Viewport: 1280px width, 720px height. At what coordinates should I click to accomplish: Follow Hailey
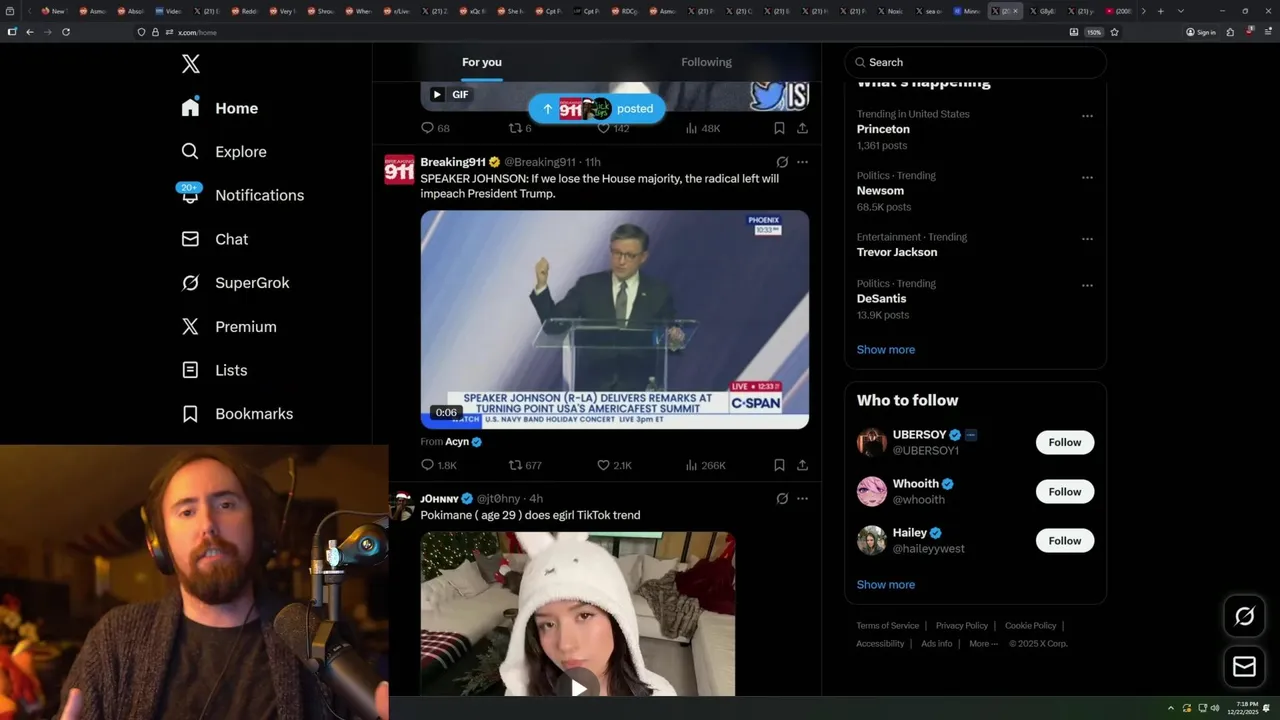(1065, 540)
